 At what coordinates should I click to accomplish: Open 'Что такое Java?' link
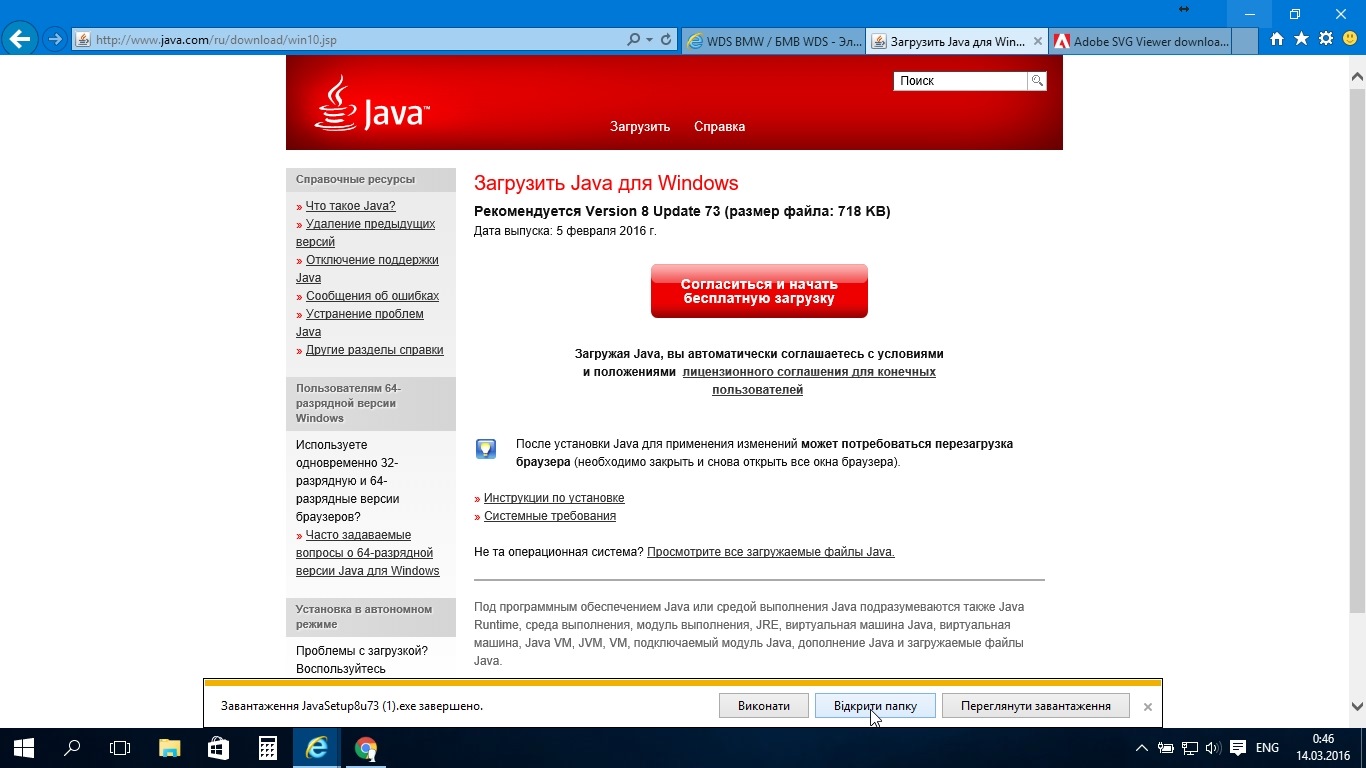point(350,206)
